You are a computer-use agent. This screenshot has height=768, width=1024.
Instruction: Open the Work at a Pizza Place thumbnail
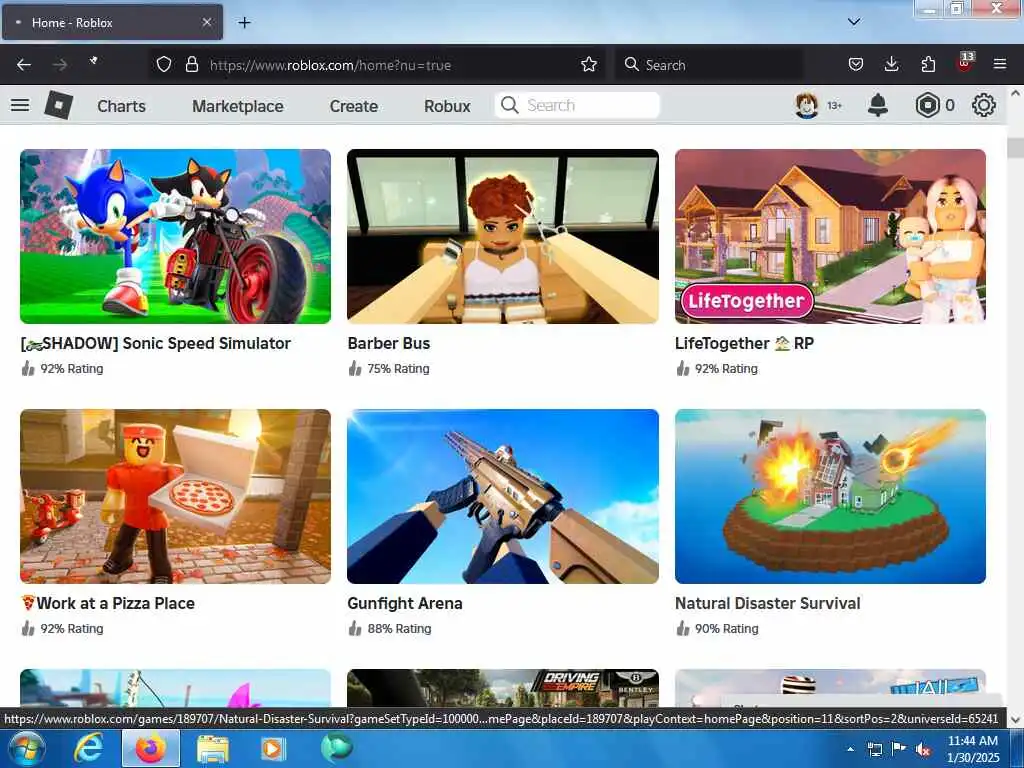175,496
